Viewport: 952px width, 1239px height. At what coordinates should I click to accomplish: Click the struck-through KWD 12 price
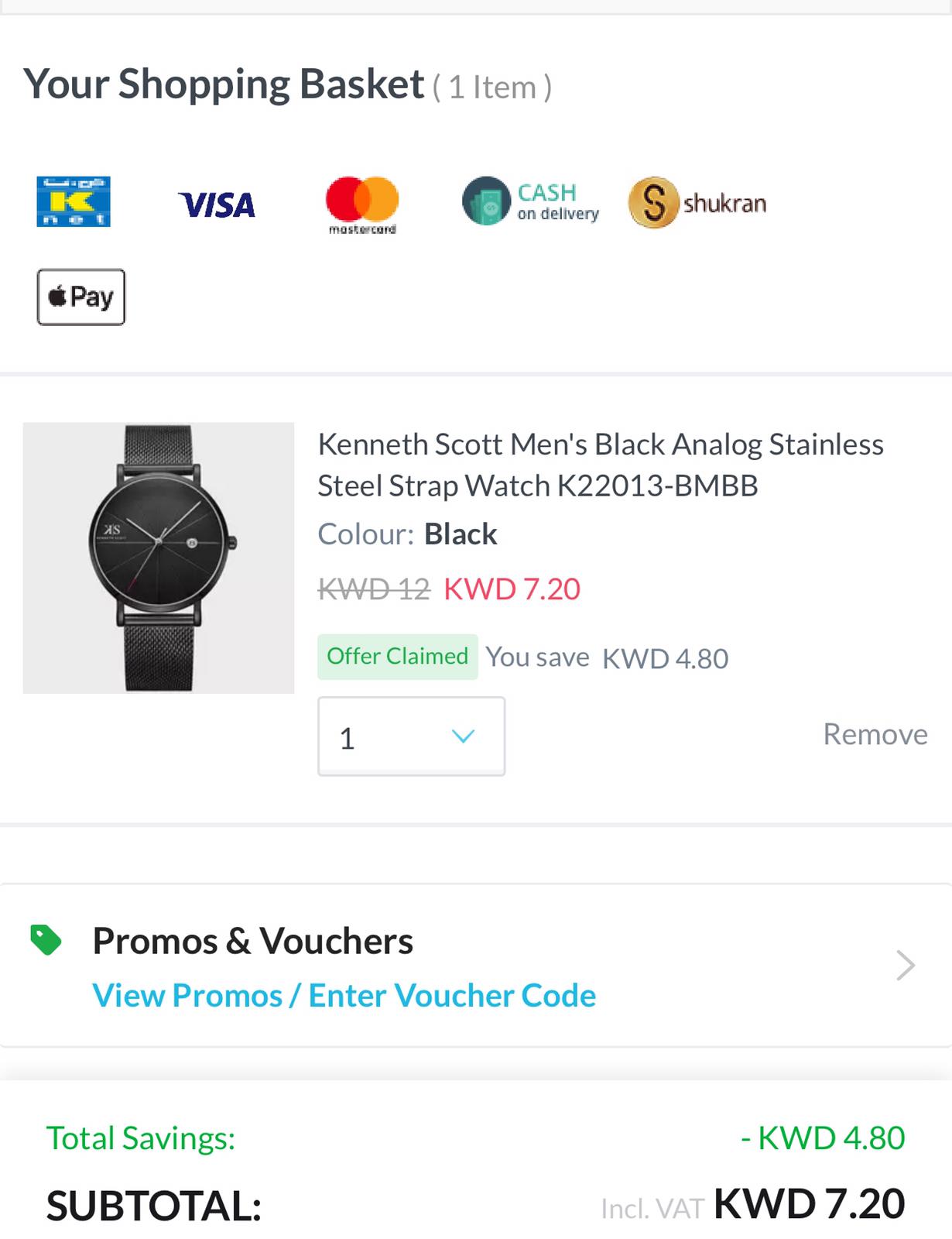[x=374, y=589]
